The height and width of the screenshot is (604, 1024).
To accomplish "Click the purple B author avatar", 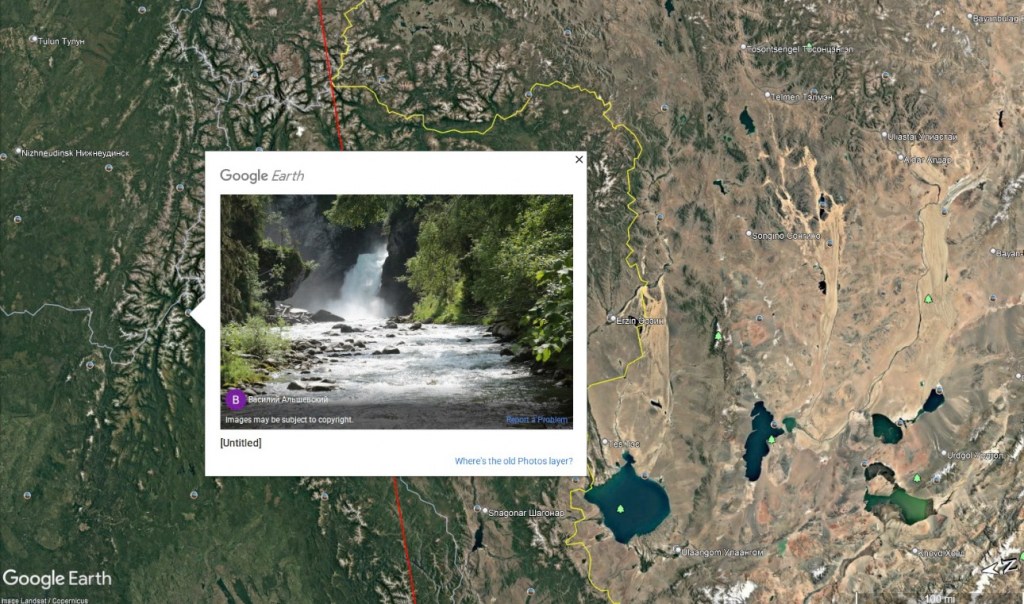I will pos(235,399).
